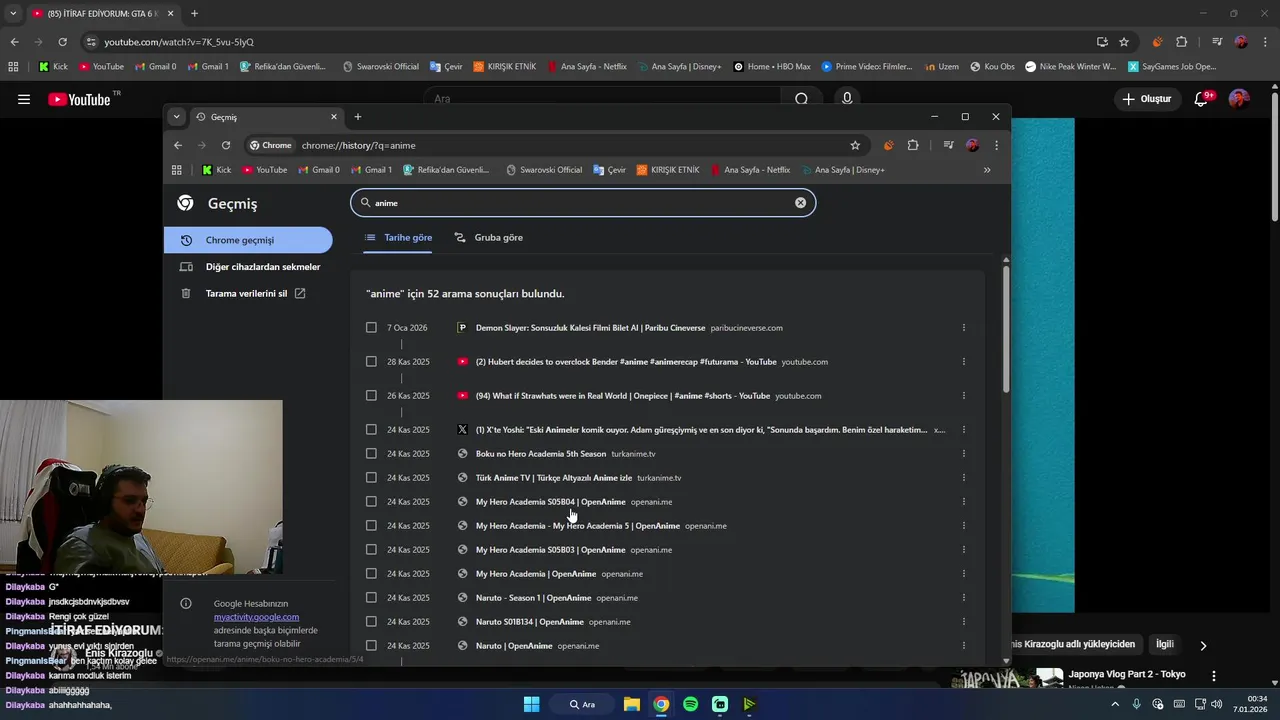Screen dimensions: 1280x720
Task: Open Nike Peak Winter bookmark in back window
Action: click(1069, 67)
